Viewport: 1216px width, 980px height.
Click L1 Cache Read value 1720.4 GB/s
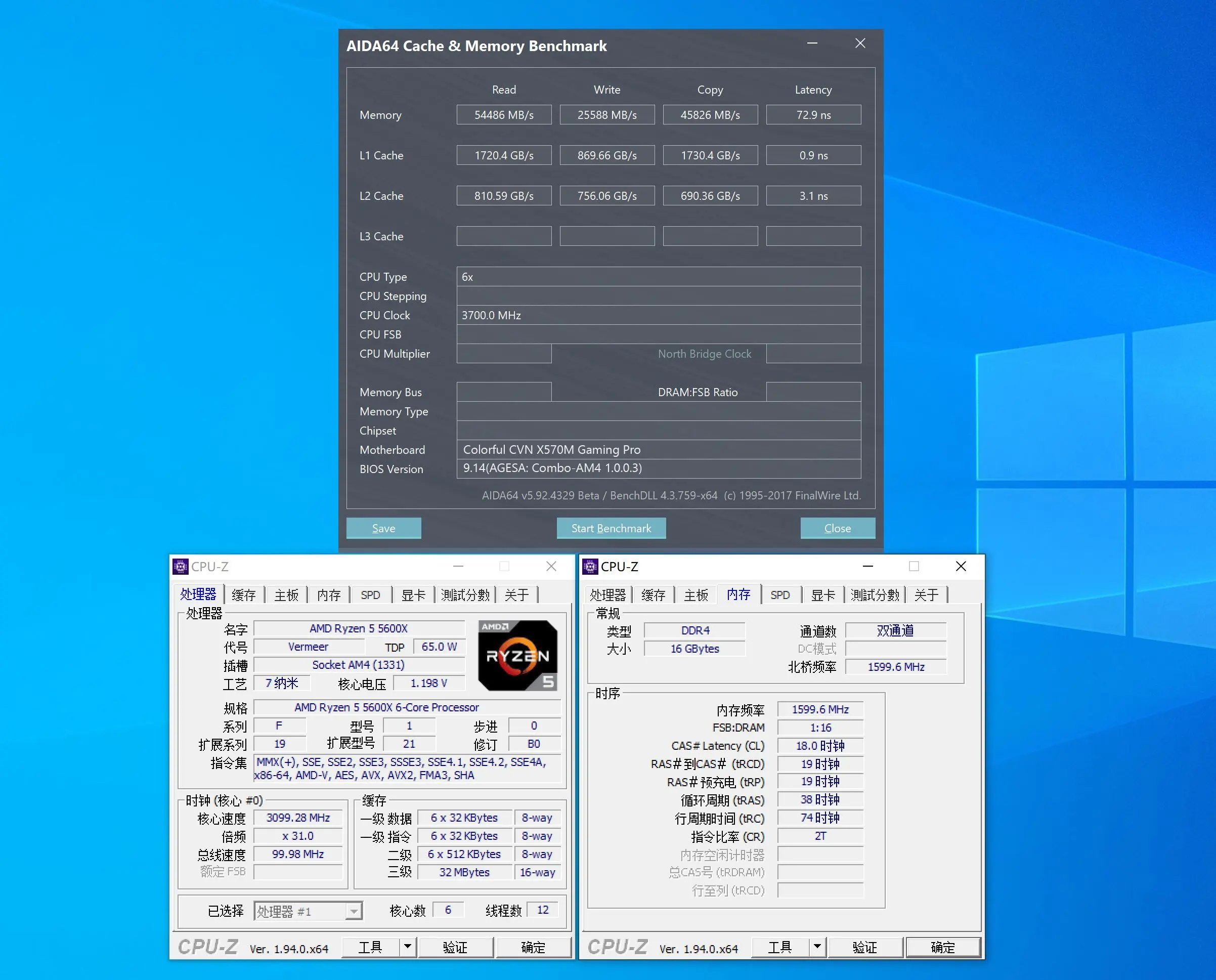pyautogui.click(x=504, y=155)
